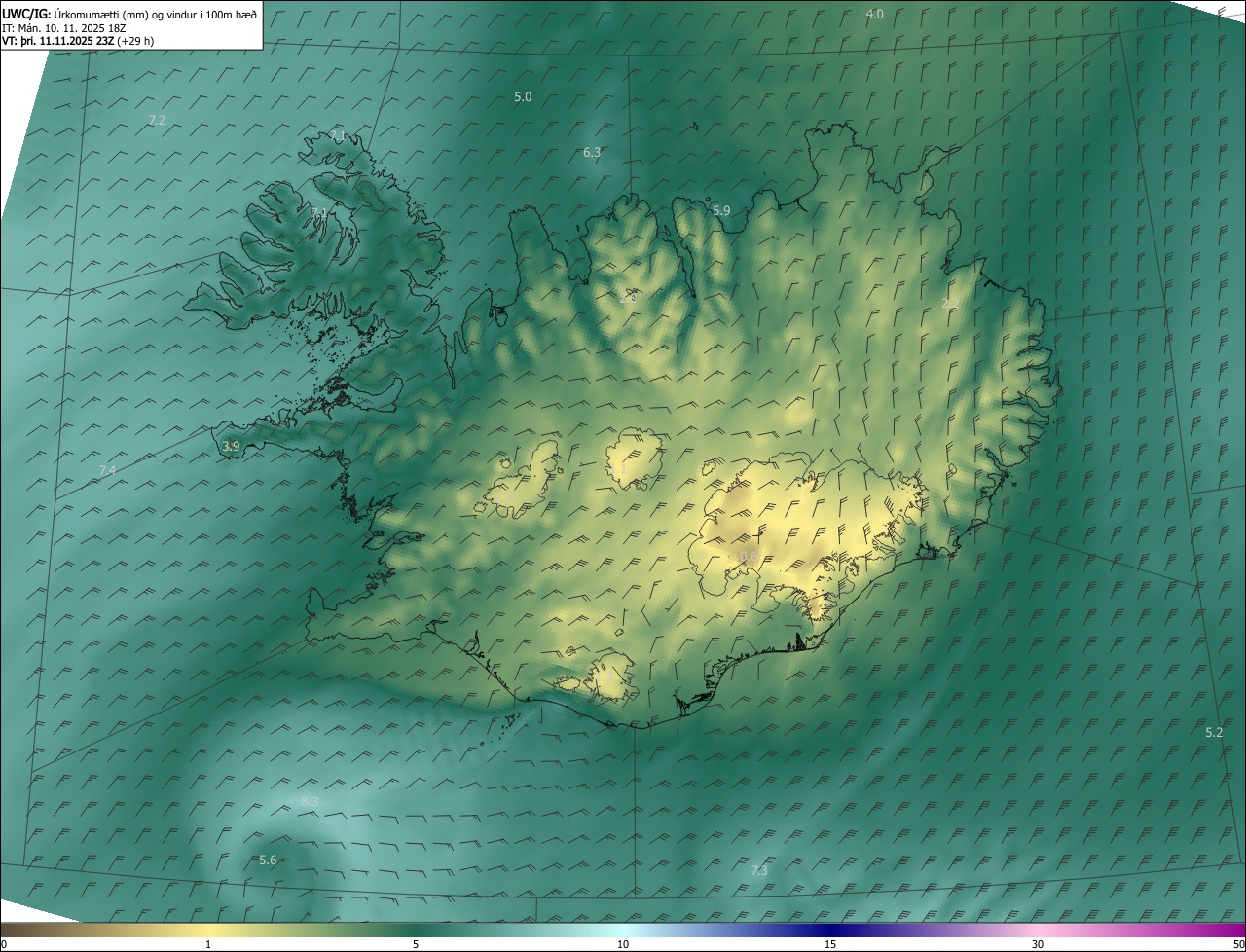The height and width of the screenshot is (952, 1246).
Task: Click the 7.4 value label
Action: point(107,470)
